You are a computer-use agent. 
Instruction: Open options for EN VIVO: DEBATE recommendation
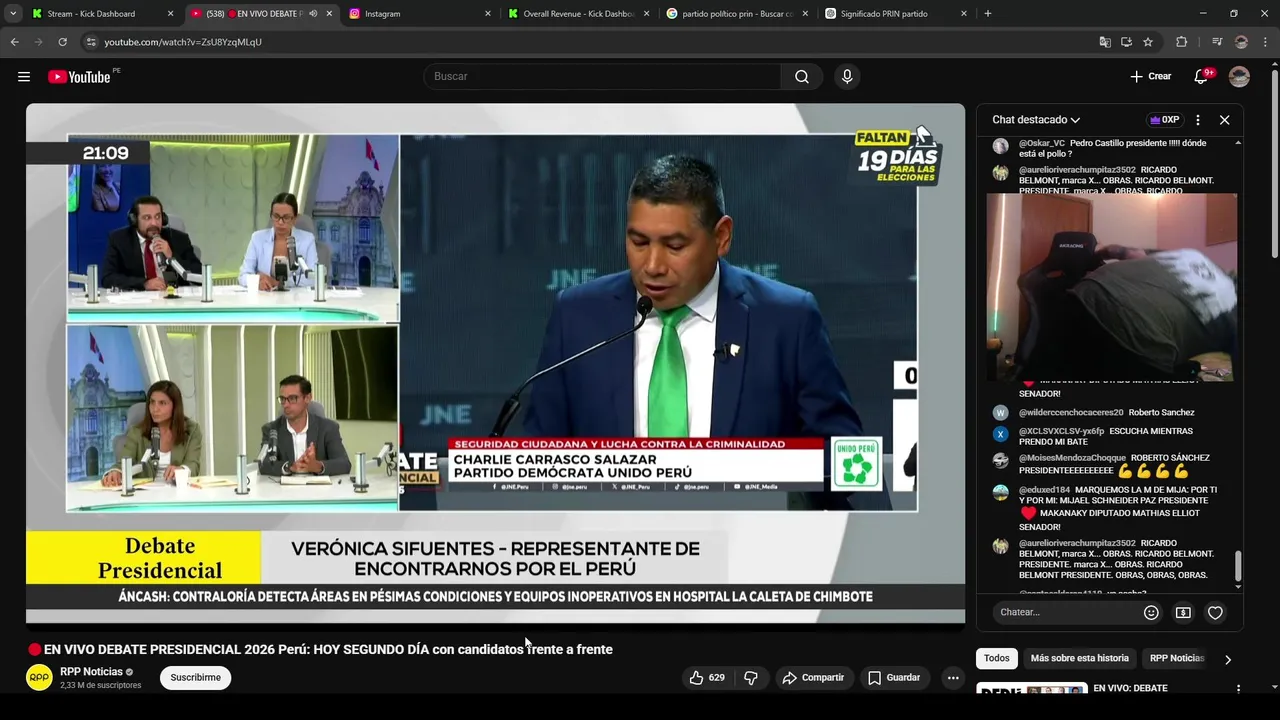[1238, 689]
